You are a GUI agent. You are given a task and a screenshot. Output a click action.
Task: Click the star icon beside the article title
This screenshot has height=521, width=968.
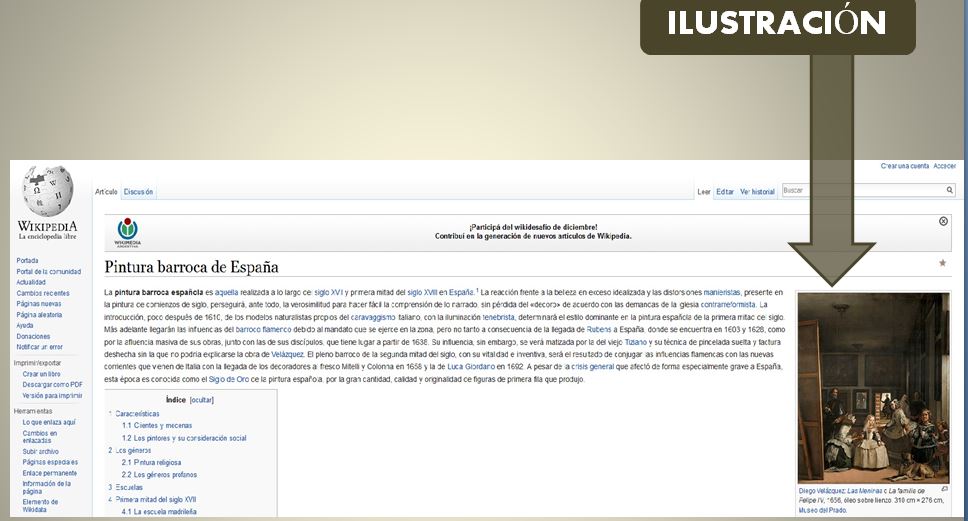coord(943,263)
